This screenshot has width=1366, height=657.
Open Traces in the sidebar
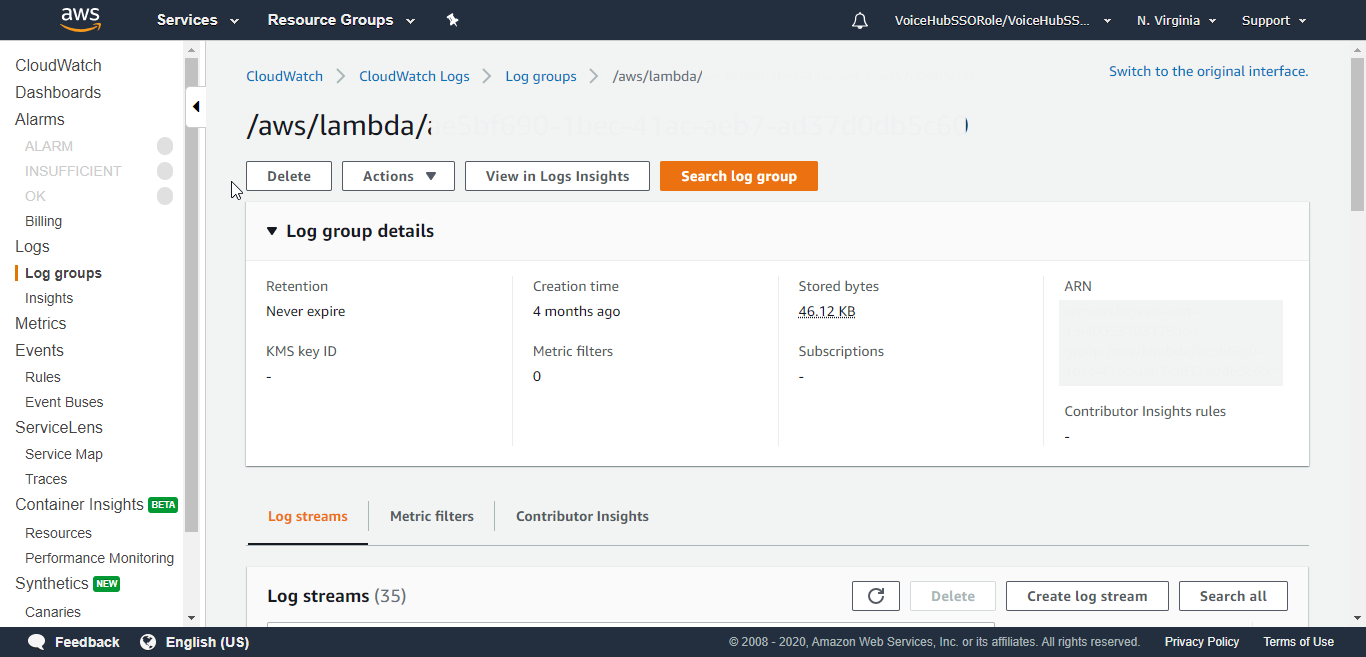(x=46, y=479)
